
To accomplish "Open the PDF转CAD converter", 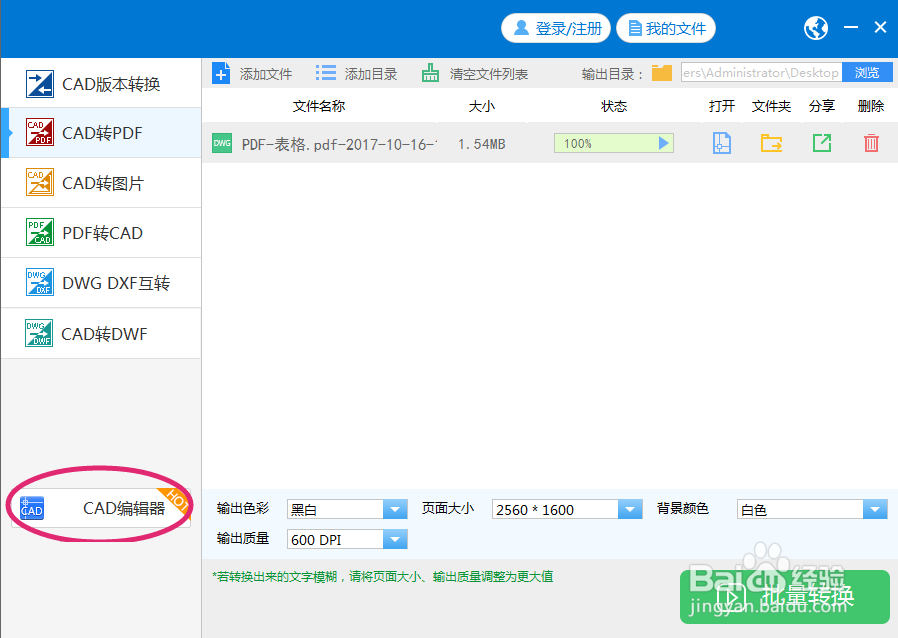I will (x=100, y=232).
